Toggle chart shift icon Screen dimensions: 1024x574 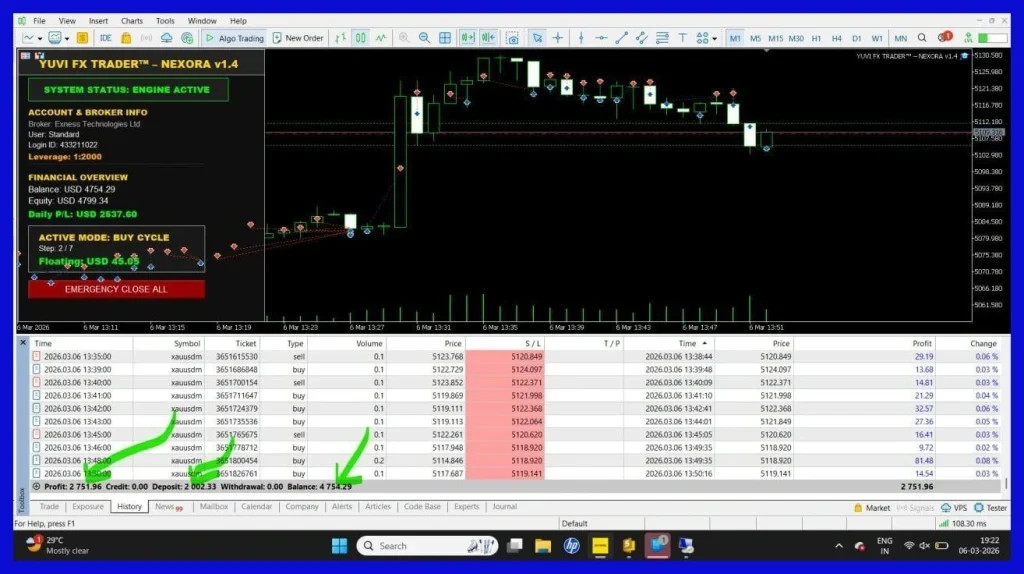point(488,38)
